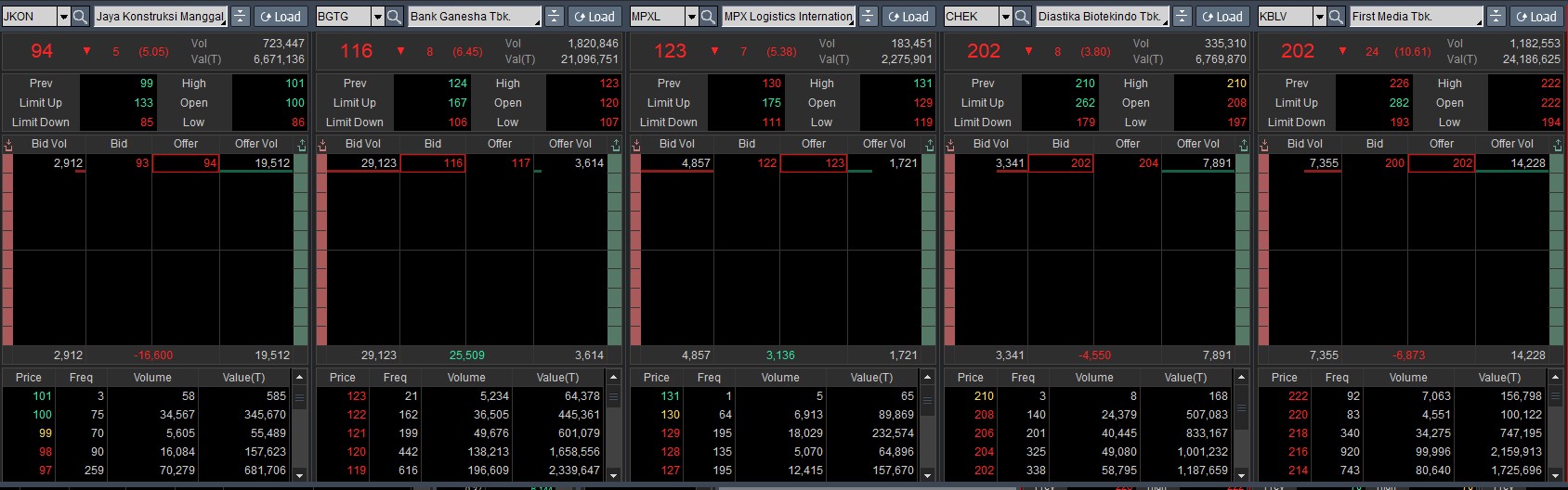The height and width of the screenshot is (490, 1568).
Task: Click Freq column header in BGTG trade table
Action: click(396, 378)
